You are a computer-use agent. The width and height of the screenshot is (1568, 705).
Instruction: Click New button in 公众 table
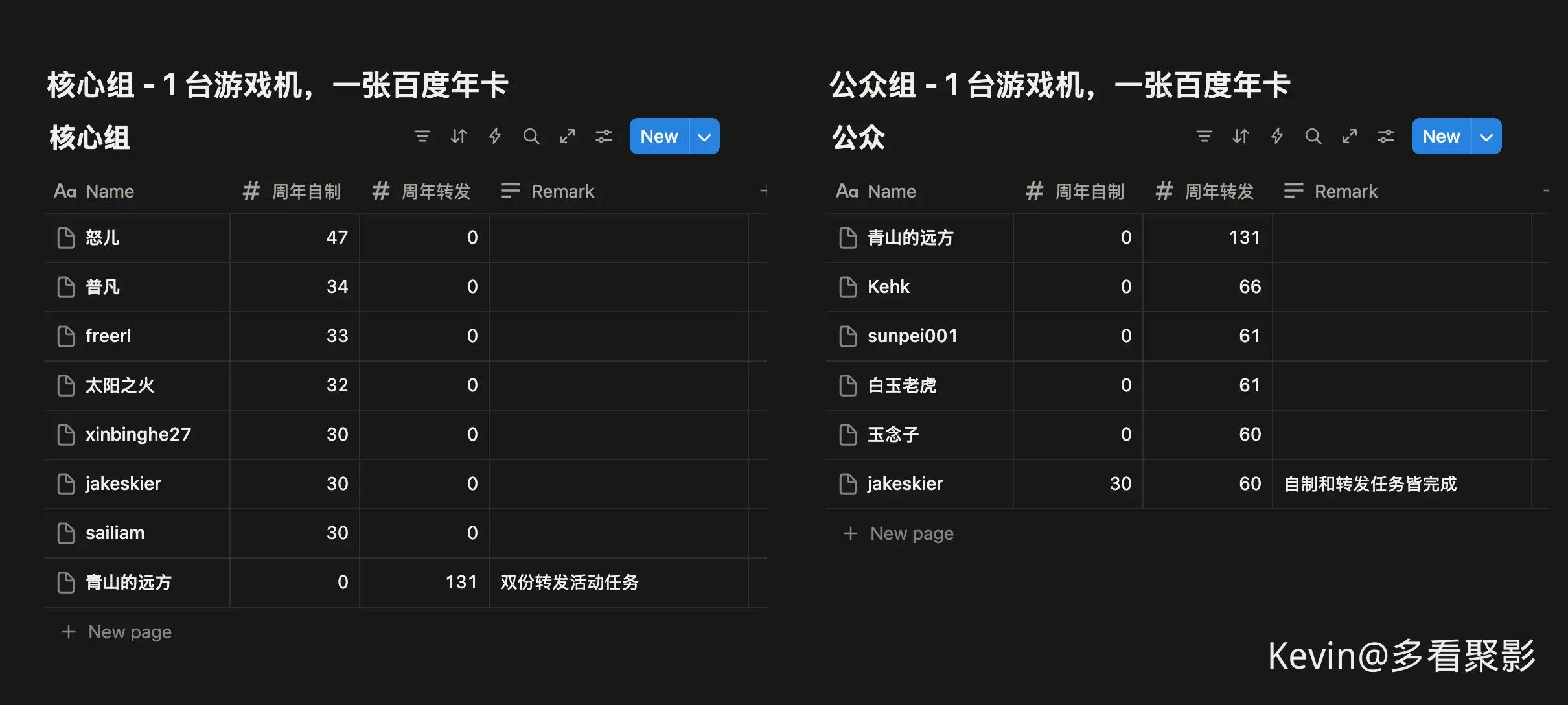pos(1441,137)
